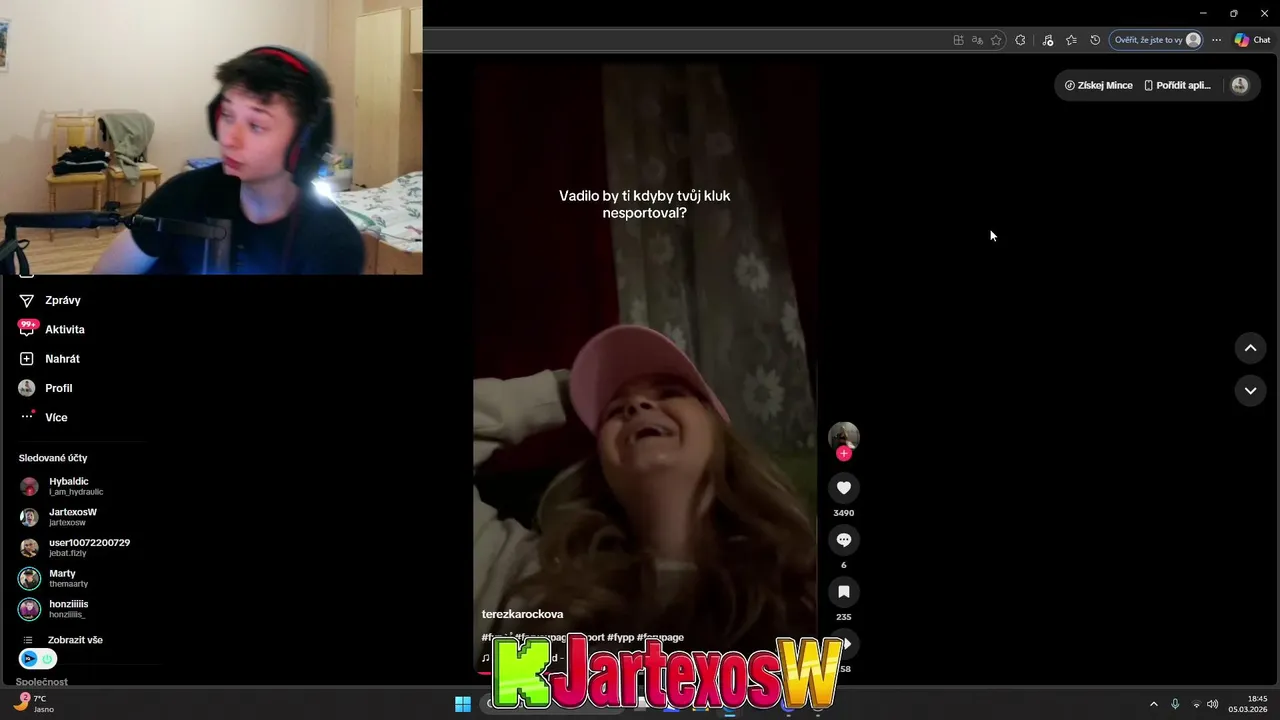Screen dimensions: 1280x720
Task: Open media control music icon in toolbar
Action: click(x=1047, y=40)
